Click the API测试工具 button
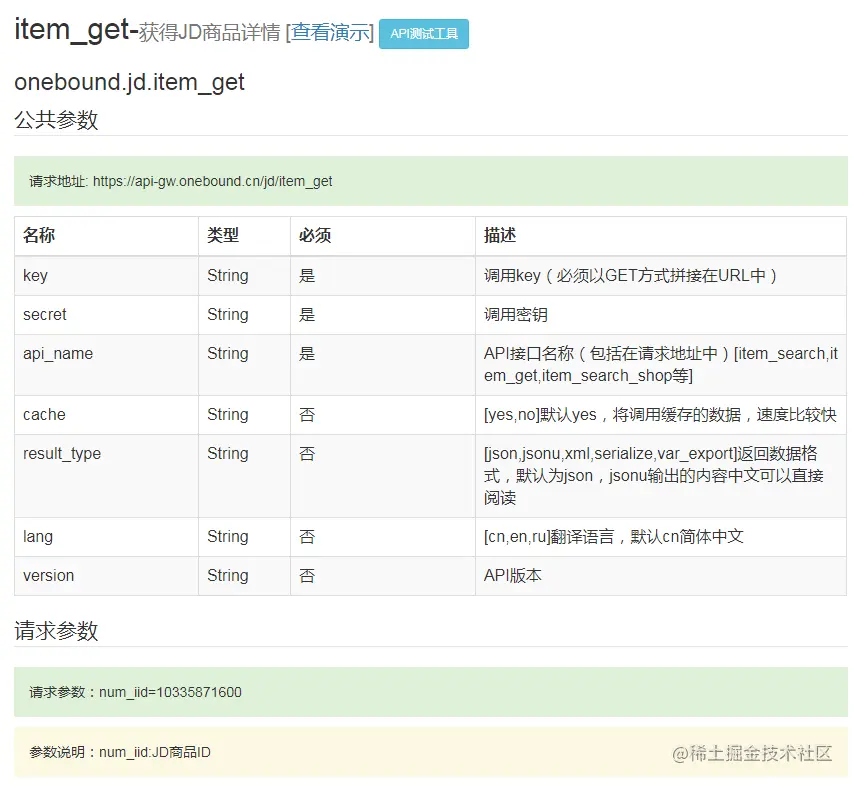The width and height of the screenshot is (855, 786). click(x=424, y=34)
